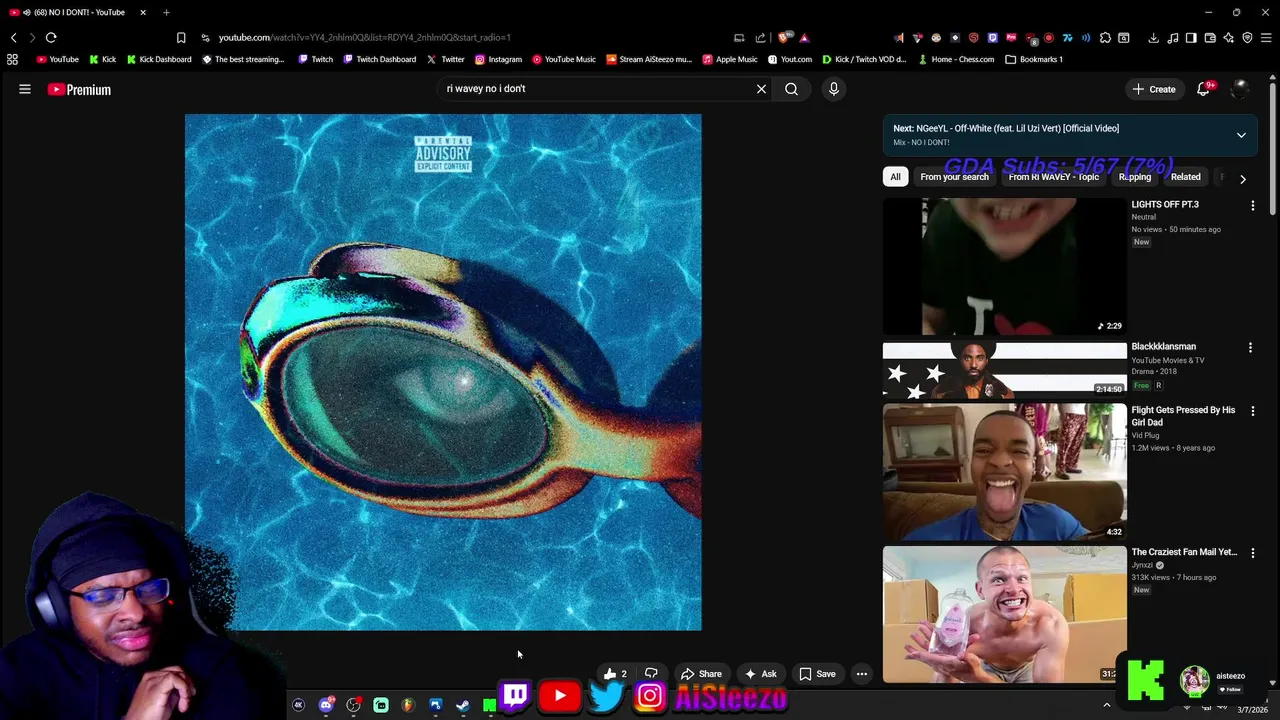This screenshot has width=1280, height=720.
Task: Share the NO I DONT video
Action: pos(701,674)
